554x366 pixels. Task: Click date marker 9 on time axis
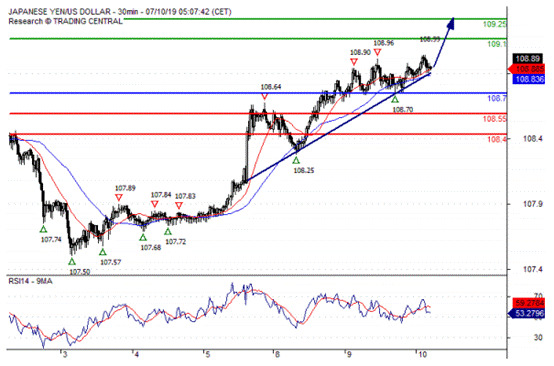[x=348, y=354]
